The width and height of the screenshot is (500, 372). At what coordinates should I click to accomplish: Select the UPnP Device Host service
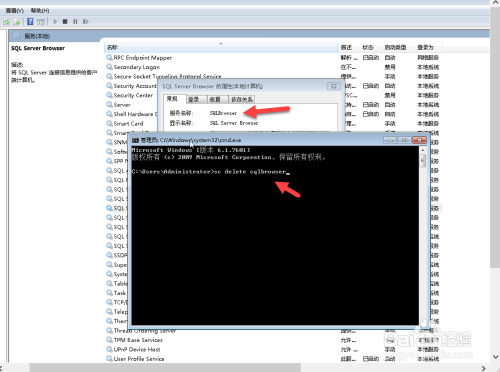[137, 349]
